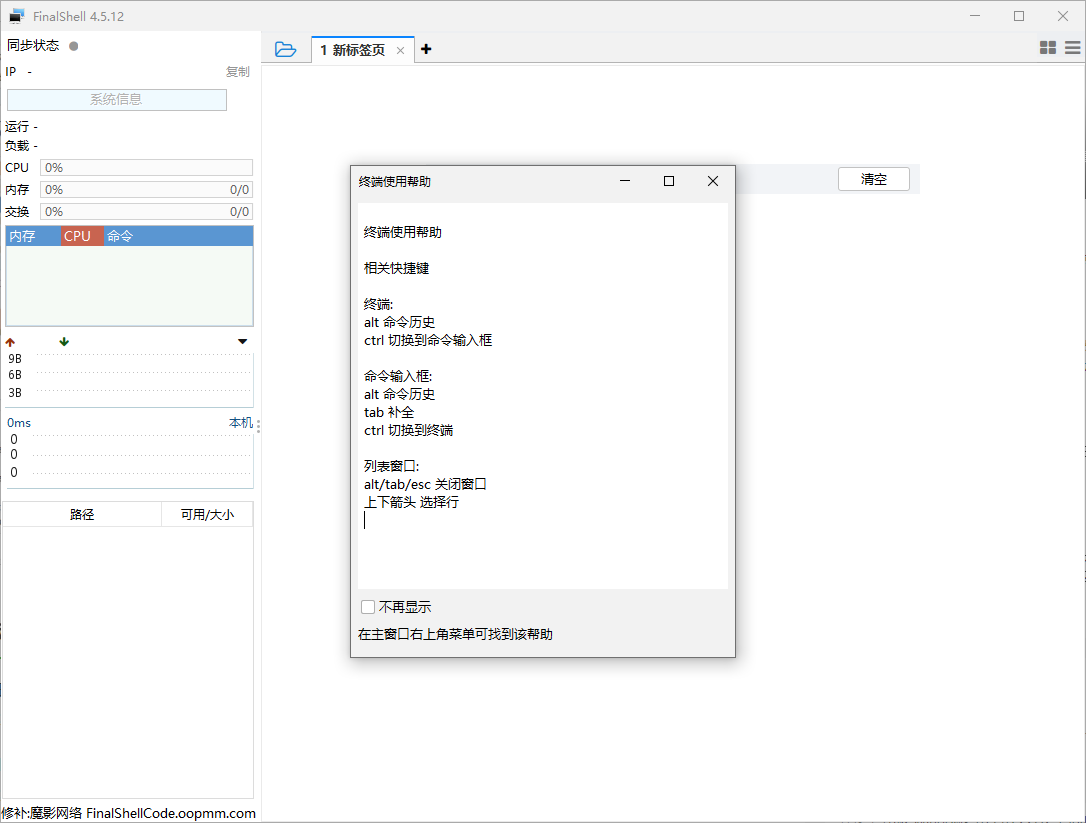
Task: Open 系统信息 system info button
Action: pos(116,100)
